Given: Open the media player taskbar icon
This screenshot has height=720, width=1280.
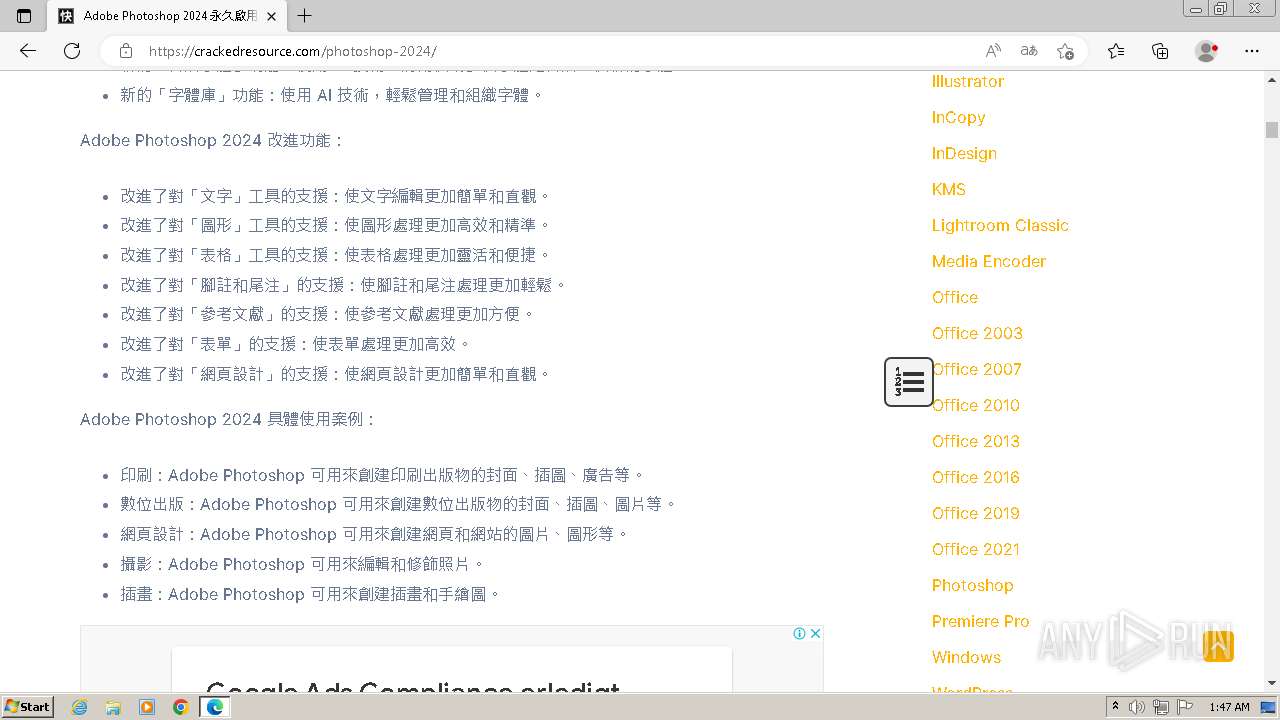Looking at the screenshot, I should pyautogui.click(x=147, y=707).
